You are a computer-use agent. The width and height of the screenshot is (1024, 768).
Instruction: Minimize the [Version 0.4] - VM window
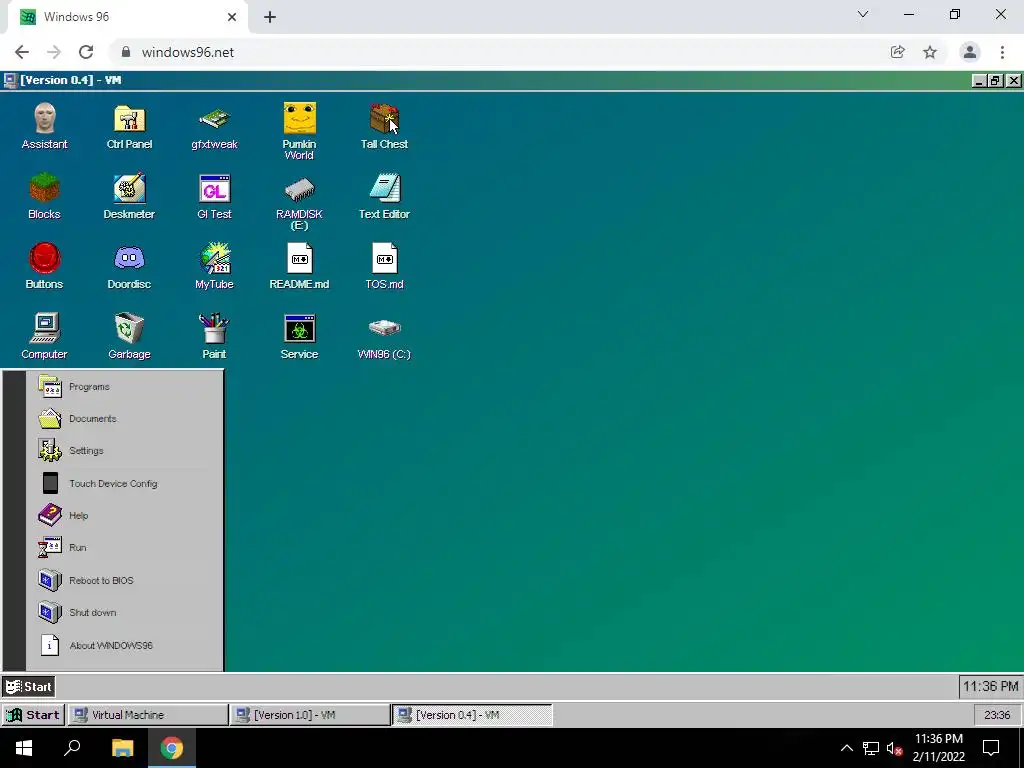tap(978, 81)
